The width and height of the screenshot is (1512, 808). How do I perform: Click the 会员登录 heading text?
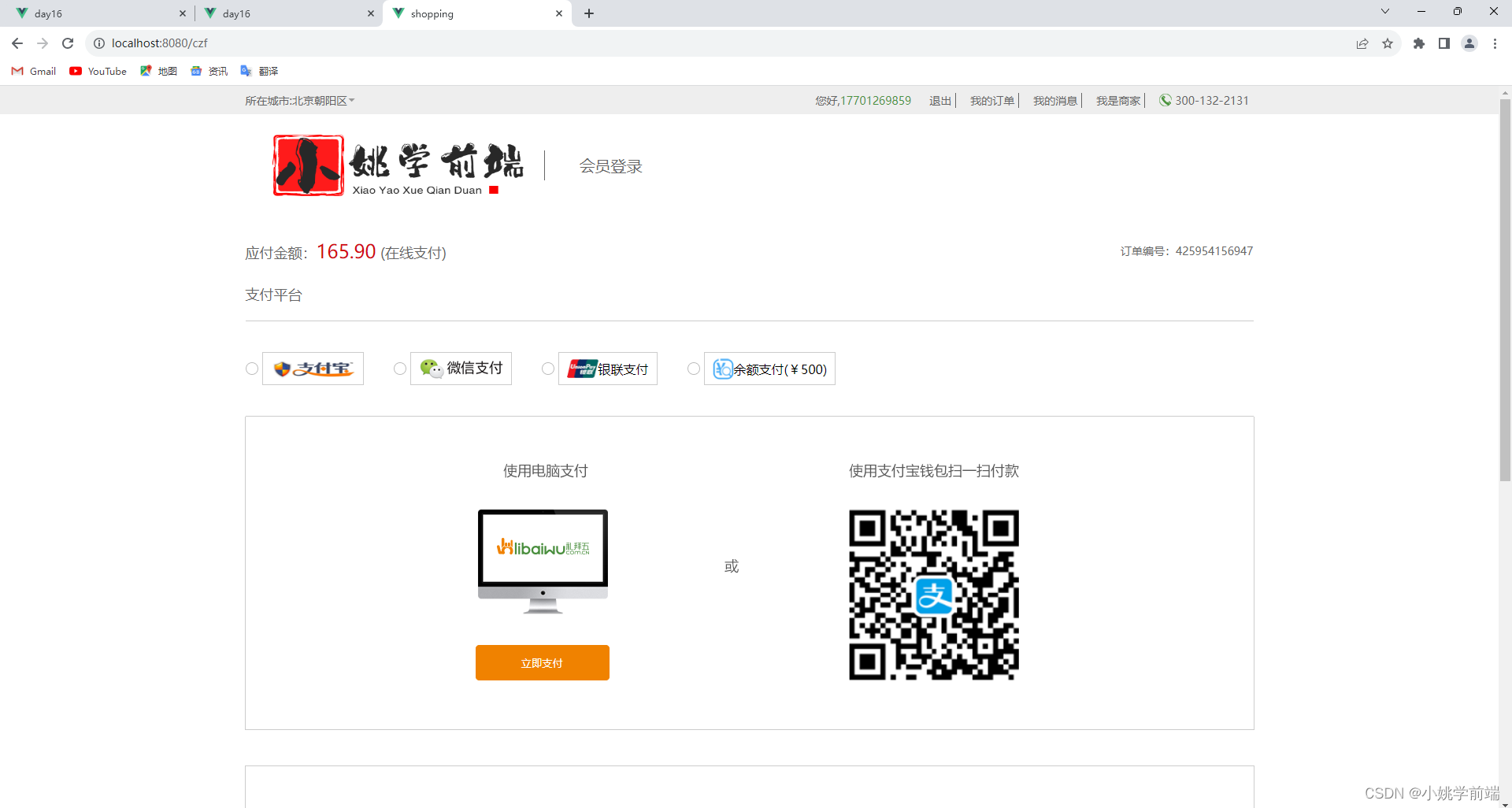(611, 166)
